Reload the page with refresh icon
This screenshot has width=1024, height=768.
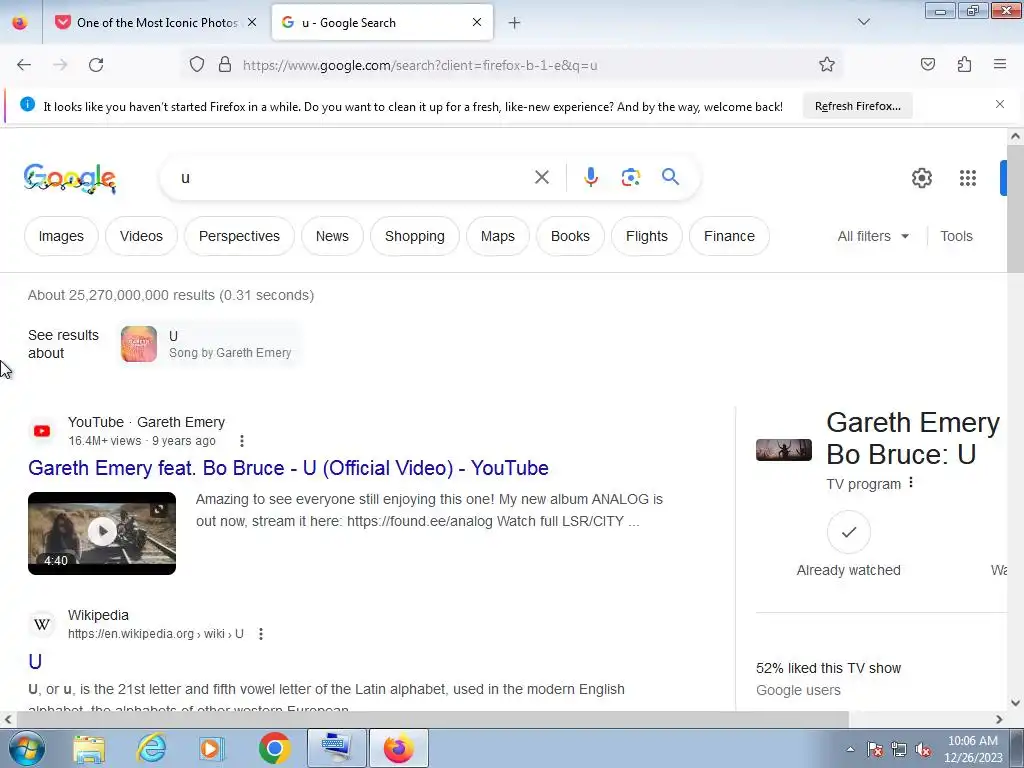click(x=96, y=65)
